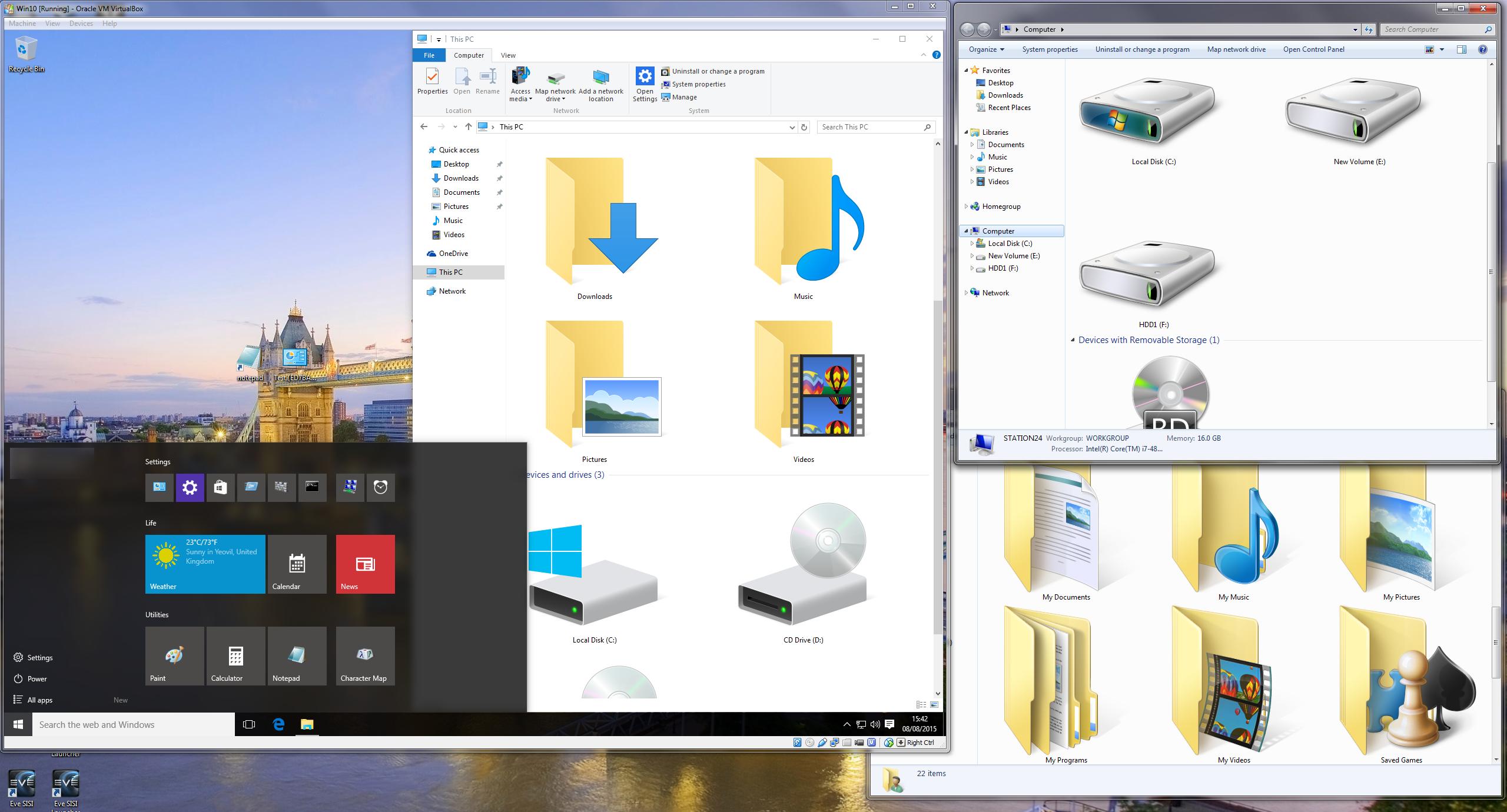Viewport: 1507px width, 812px height.
Task: Collapse the ribbon with chevron
Action: point(923,55)
